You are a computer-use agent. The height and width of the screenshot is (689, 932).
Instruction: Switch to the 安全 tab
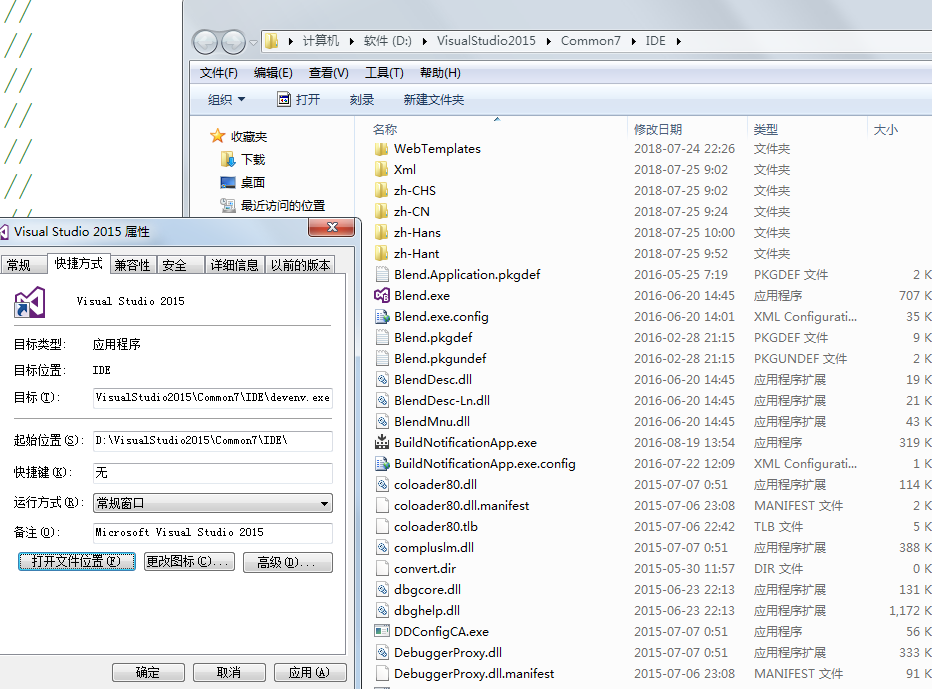[x=180, y=265]
